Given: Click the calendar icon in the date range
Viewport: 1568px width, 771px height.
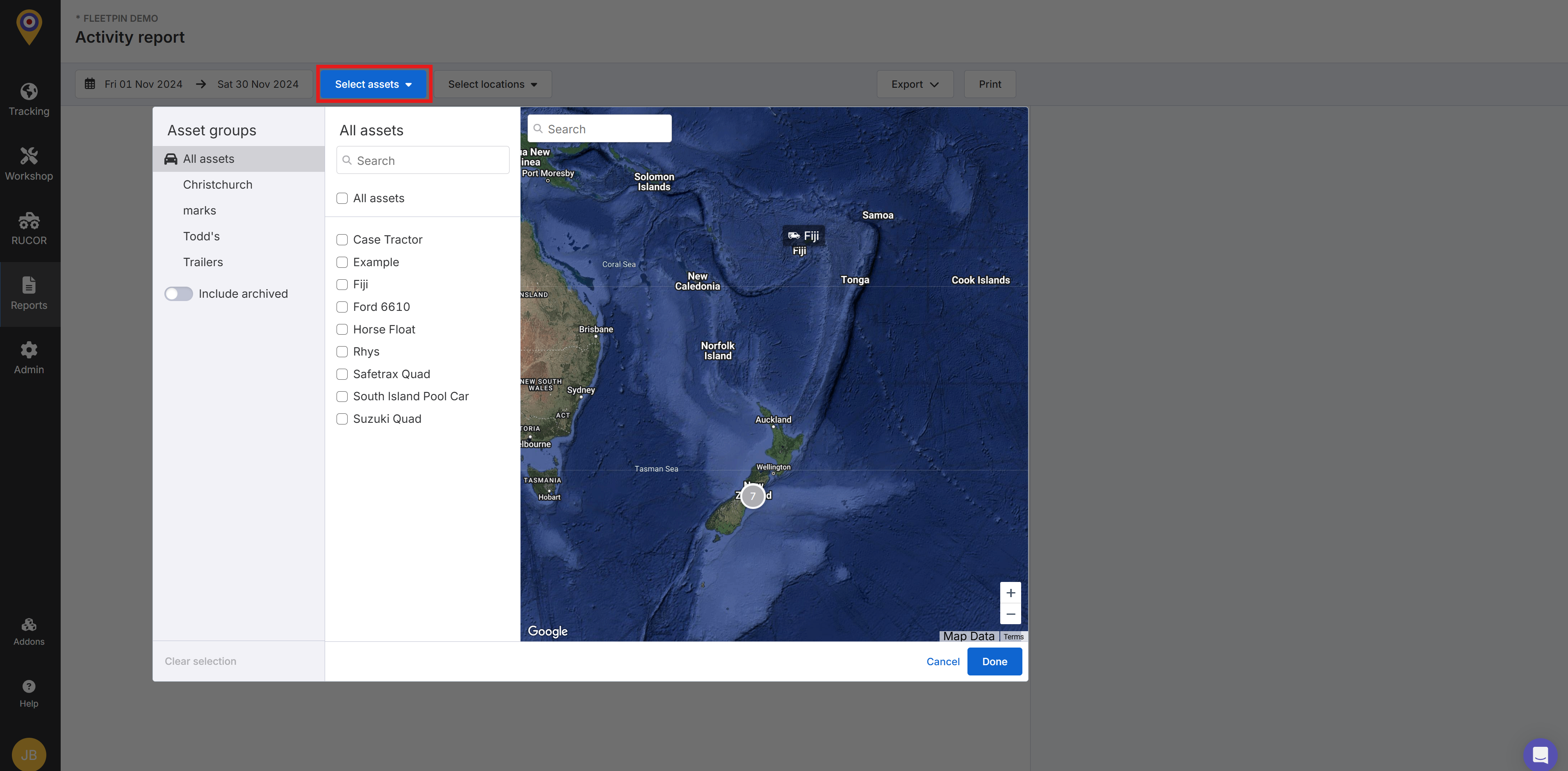Looking at the screenshot, I should click(x=89, y=84).
